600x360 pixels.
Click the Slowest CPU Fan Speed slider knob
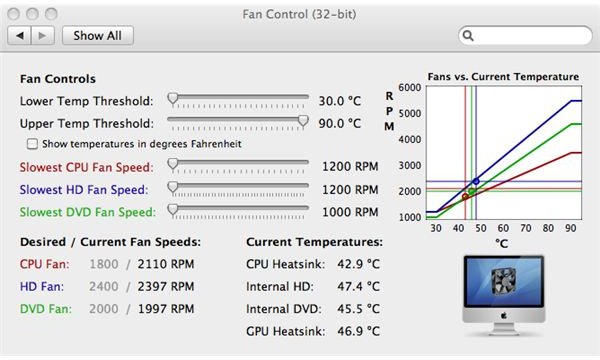tap(173, 164)
